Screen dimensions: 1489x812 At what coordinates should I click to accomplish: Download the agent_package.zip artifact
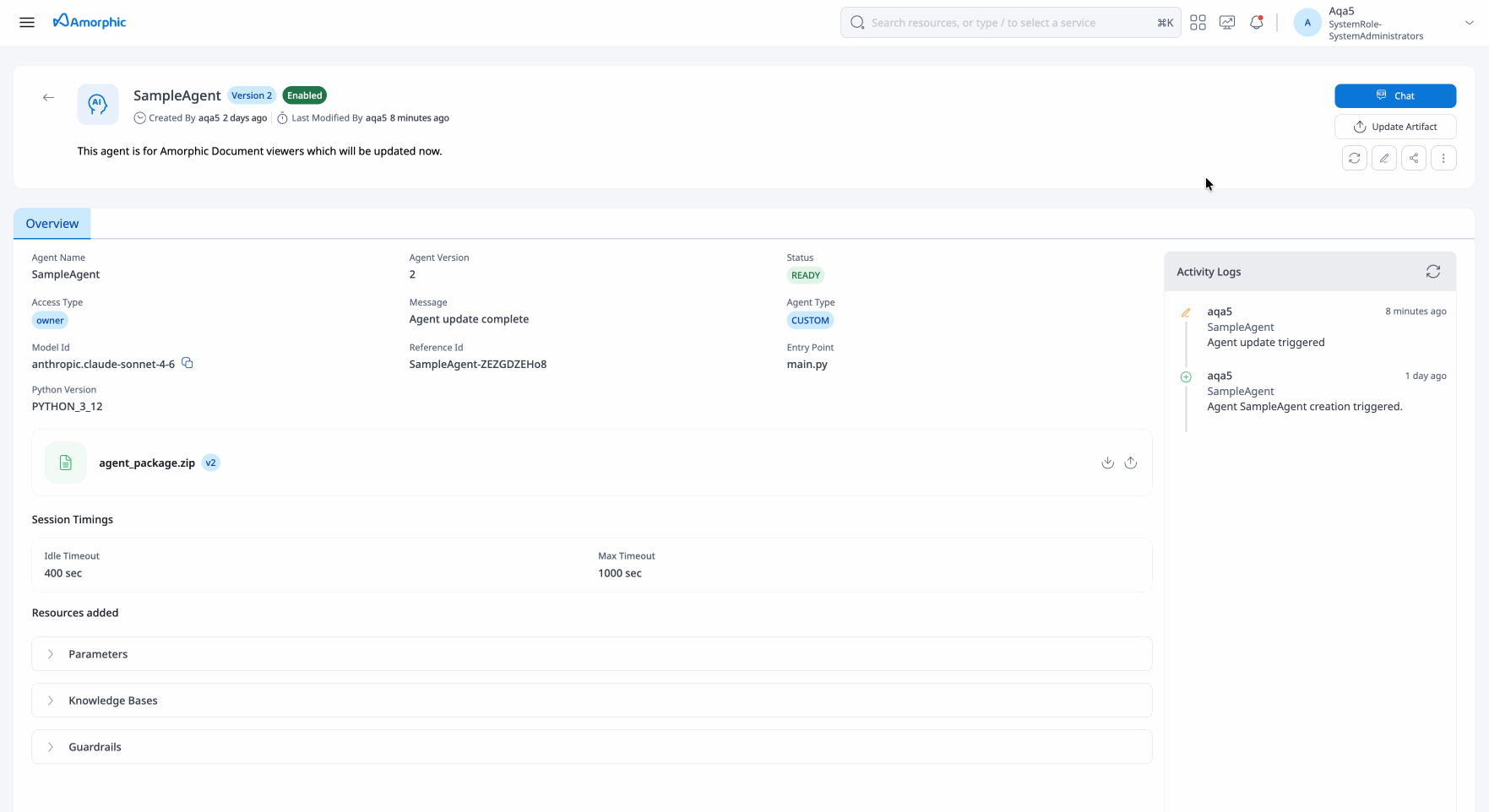point(1107,463)
